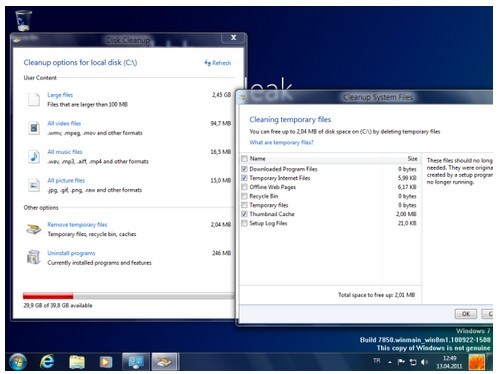Click the All video files icon
The height and width of the screenshot is (374, 502).
coord(34,128)
